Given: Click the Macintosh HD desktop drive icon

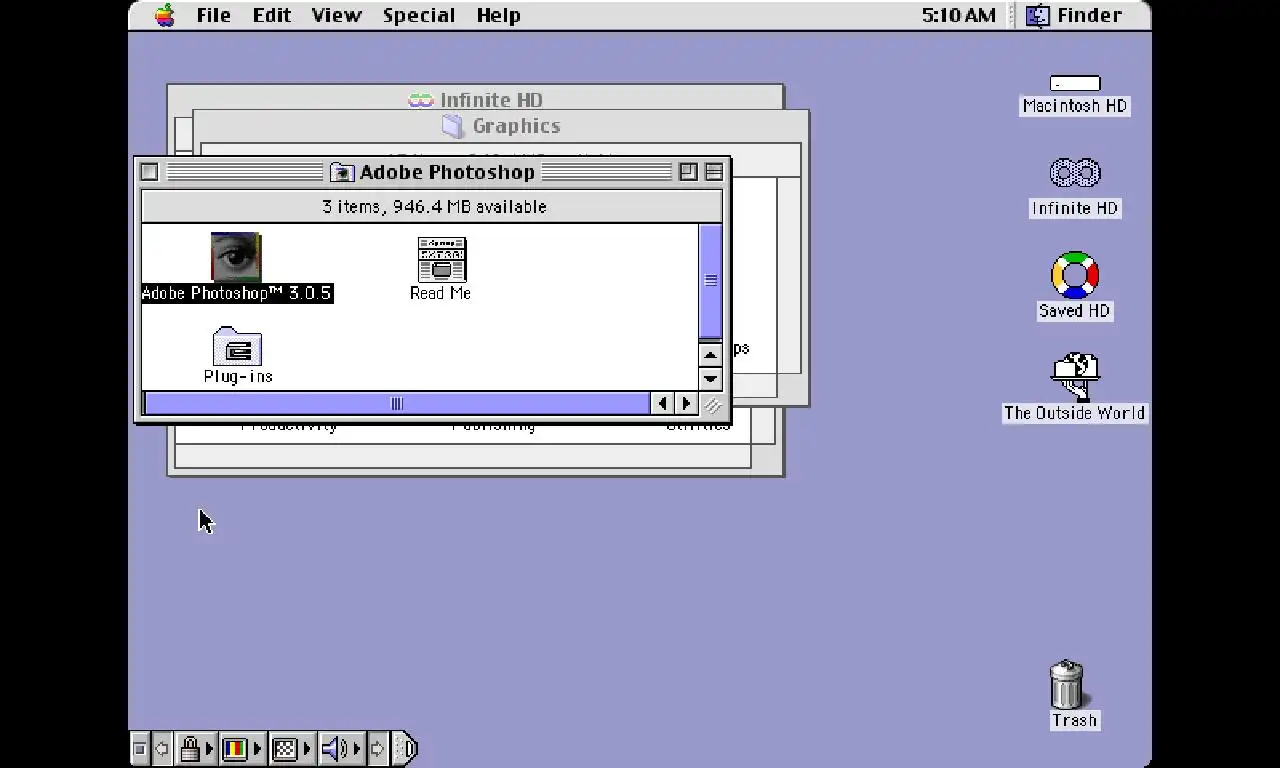Looking at the screenshot, I should click(x=1075, y=83).
